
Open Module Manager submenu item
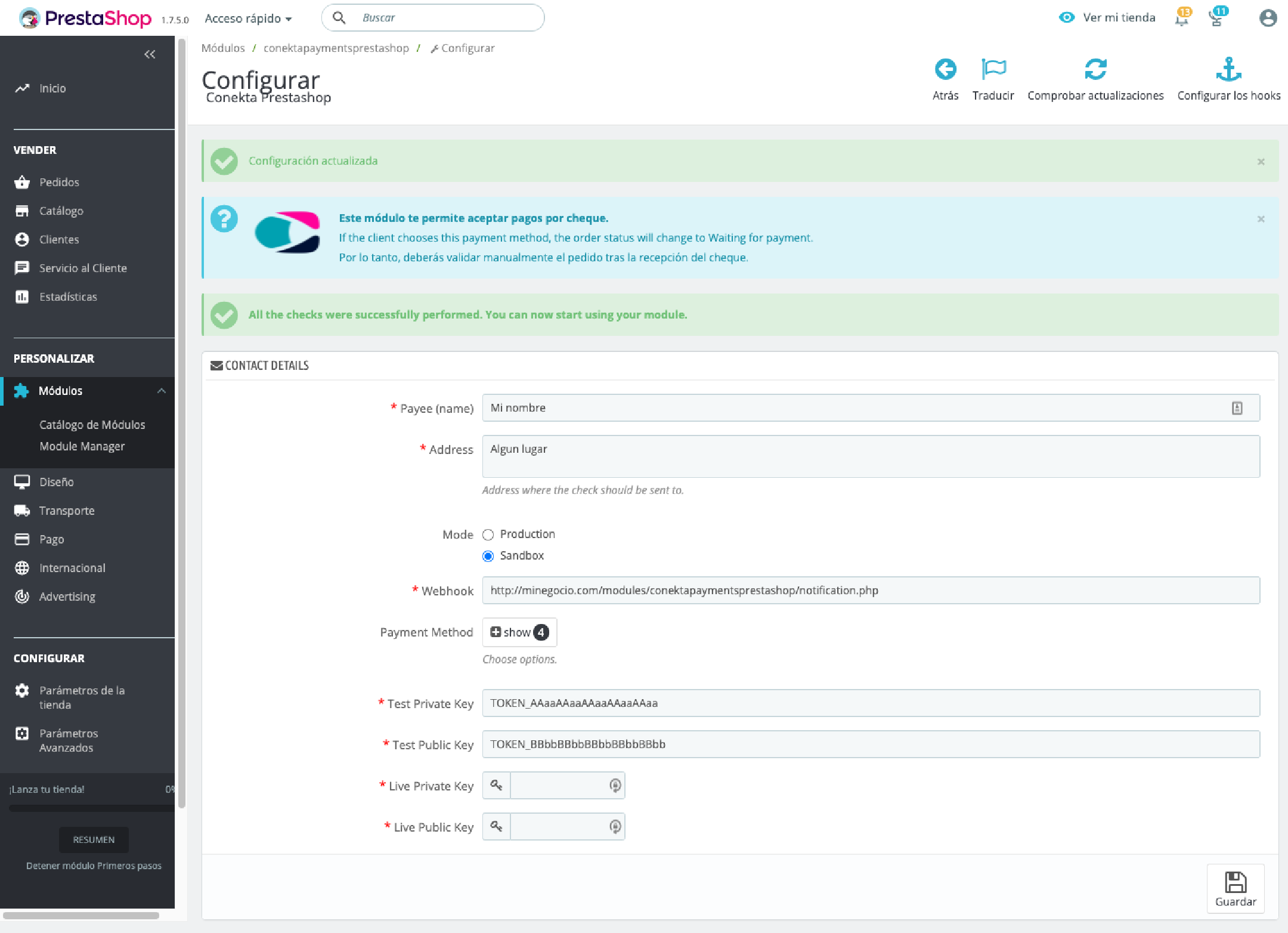[82, 446]
